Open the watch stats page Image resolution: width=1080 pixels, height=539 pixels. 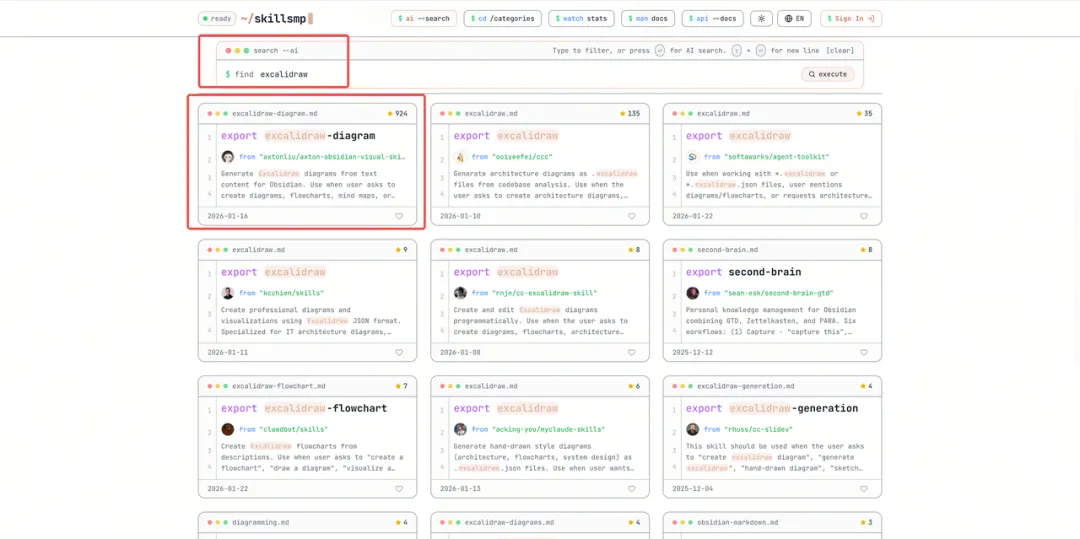[x=581, y=18]
